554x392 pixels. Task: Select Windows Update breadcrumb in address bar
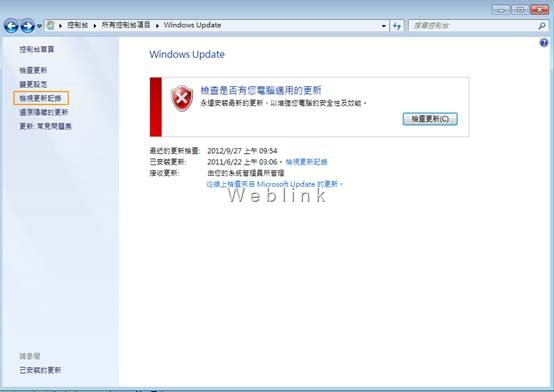pyautogui.click(x=193, y=25)
